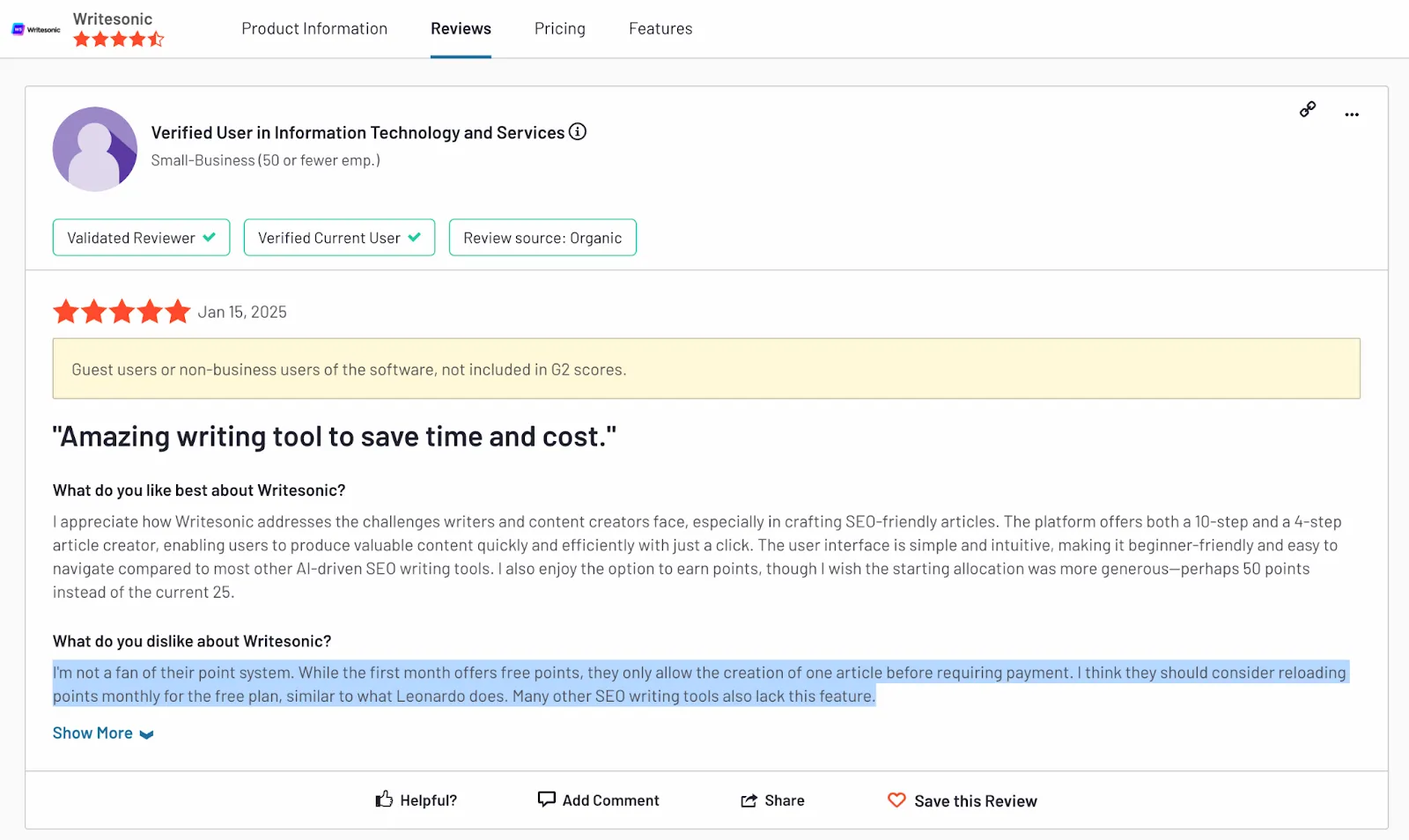This screenshot has height=840, width=1409.
Task: Click 'Verified User in Information Technology' name
Action: click(x=358, y=132)
